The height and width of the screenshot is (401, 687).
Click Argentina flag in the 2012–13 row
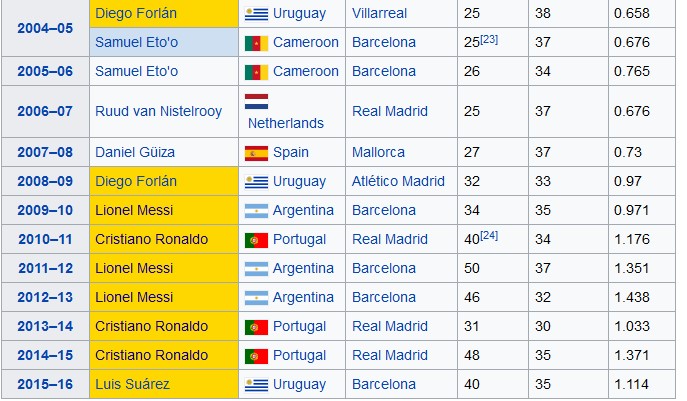[256, 298]
